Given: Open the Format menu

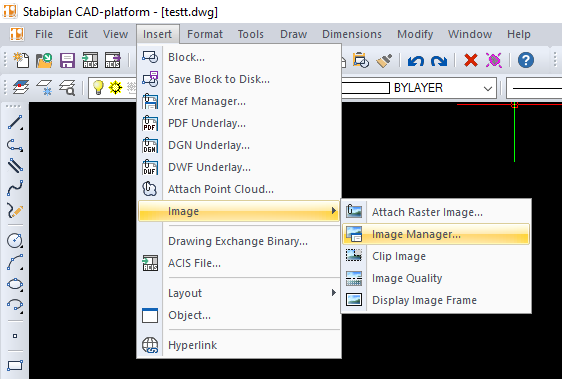Looking at the screenshot, I should tap(205, 34).
